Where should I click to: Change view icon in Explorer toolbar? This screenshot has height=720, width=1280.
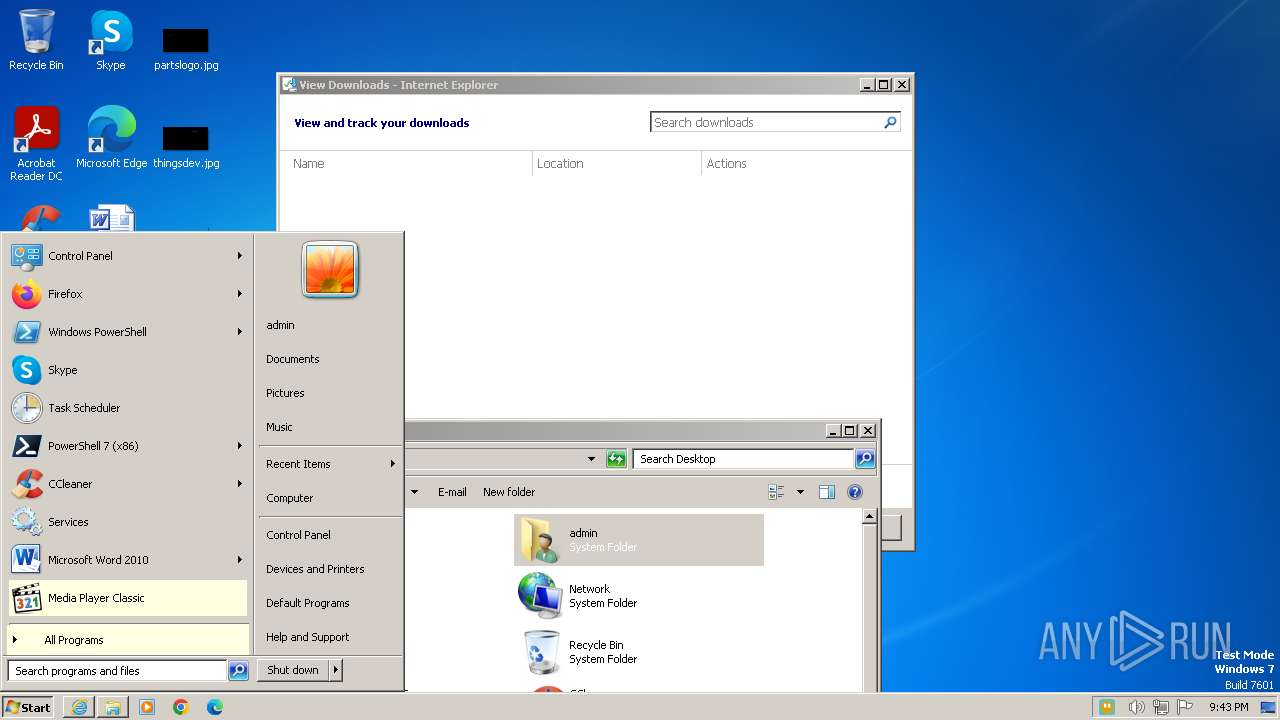(x=776, y=492)
